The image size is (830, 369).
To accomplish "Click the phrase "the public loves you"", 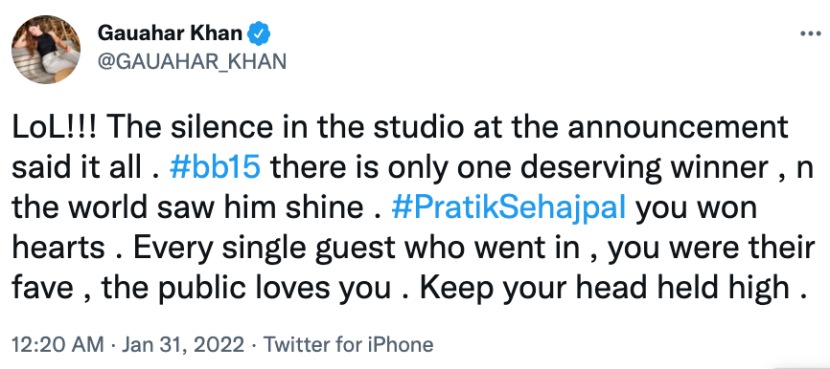I will pos(246,288).
